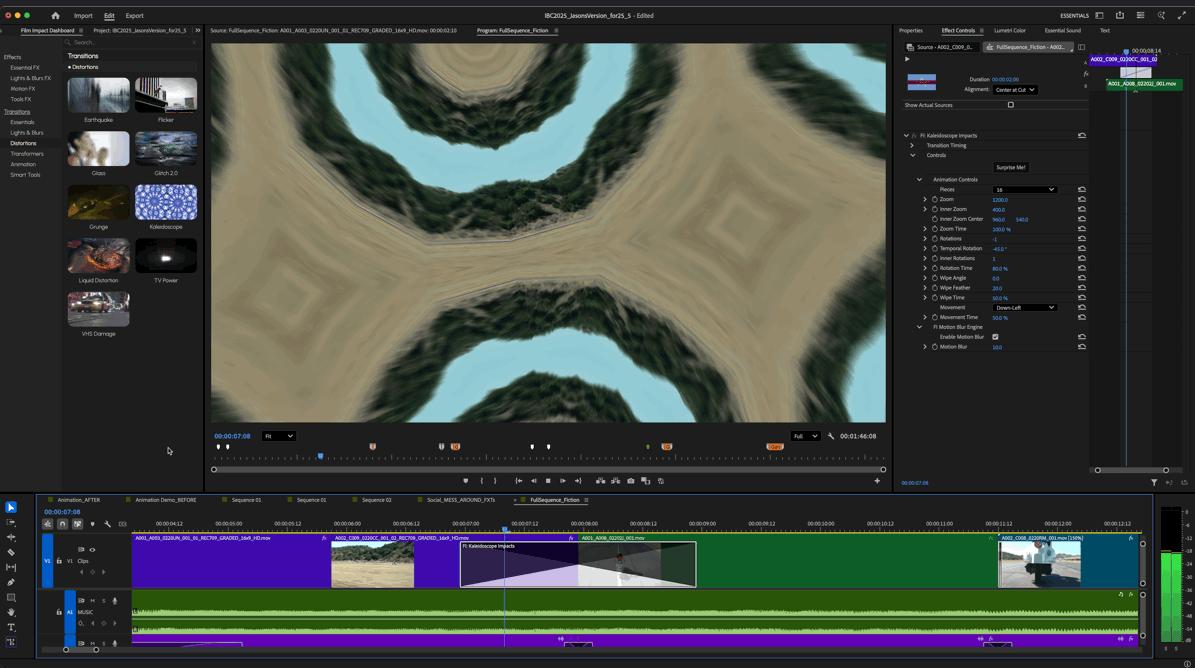The height and width of the screenshot is (668, 1195).
Task: Open the Pieces dropdown showing 16
Action: click(1024, 190)
